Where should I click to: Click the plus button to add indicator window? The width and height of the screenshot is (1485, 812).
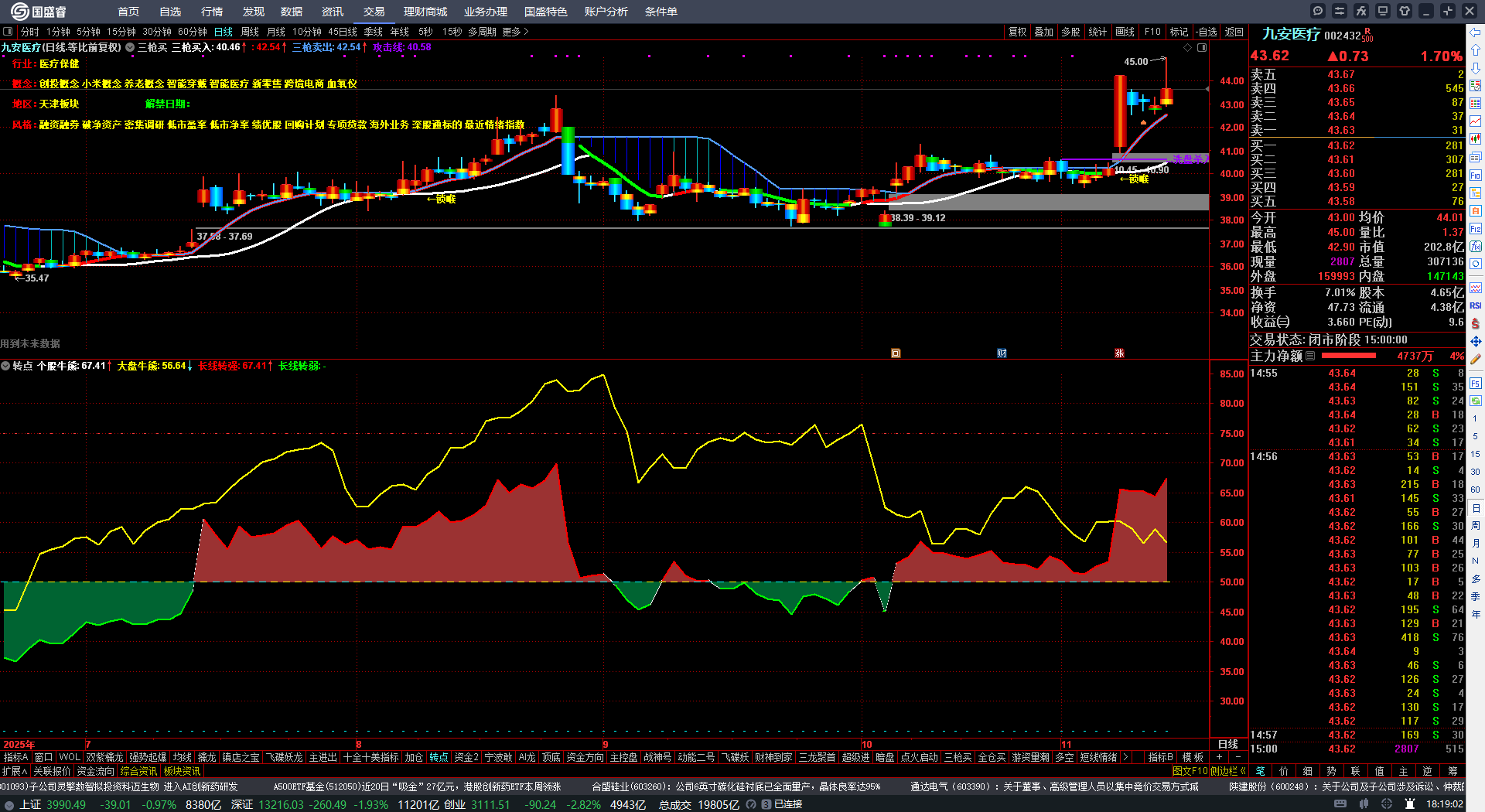(1220, 757)
